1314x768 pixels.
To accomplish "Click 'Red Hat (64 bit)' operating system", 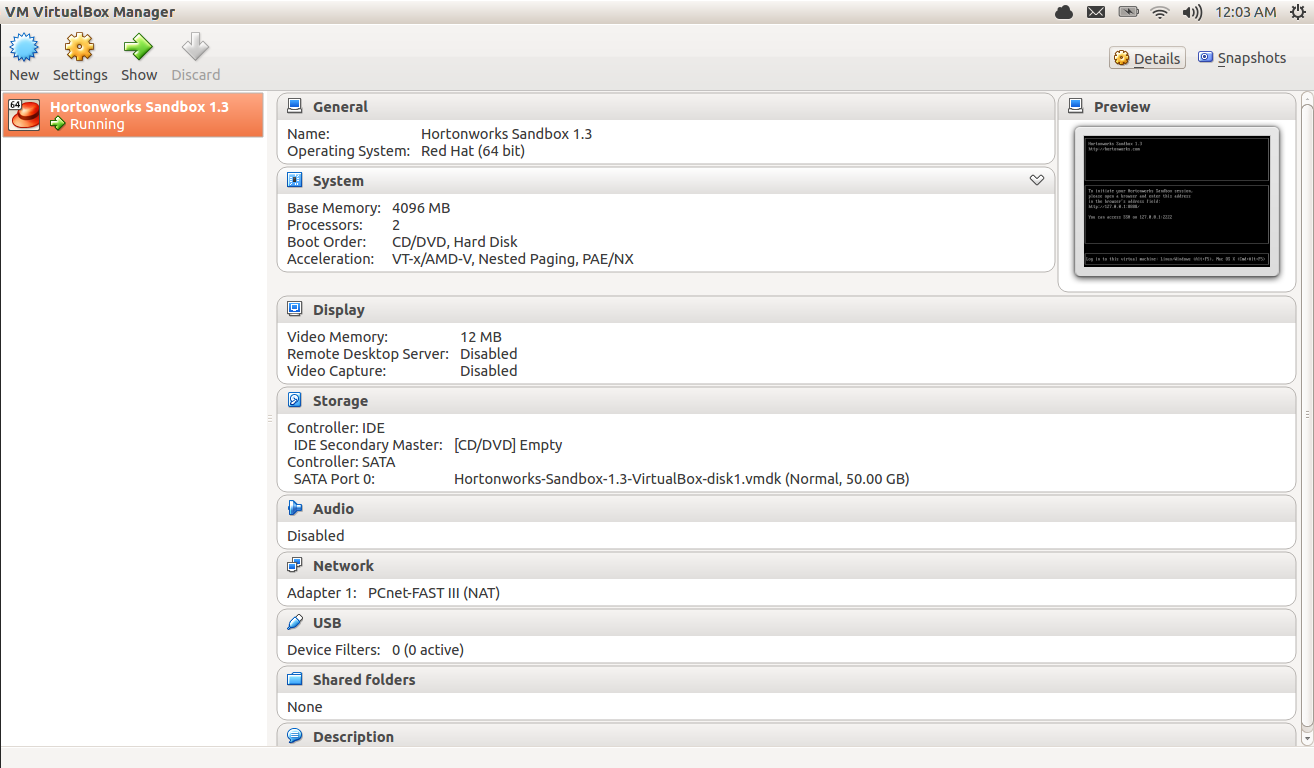I will coord(473,151).
